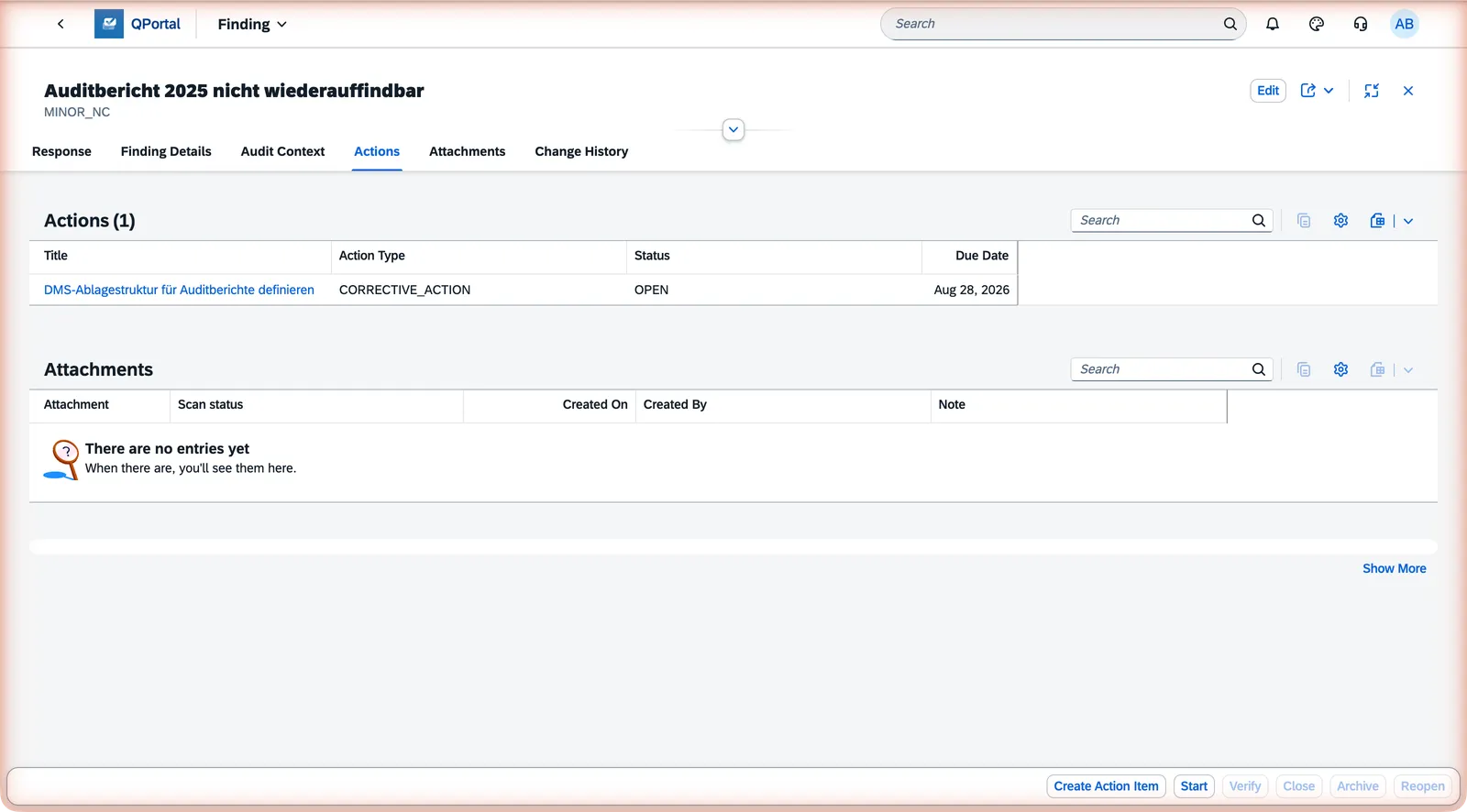Click the copy icon in Actions toolbar

(x=1304, y=220)
